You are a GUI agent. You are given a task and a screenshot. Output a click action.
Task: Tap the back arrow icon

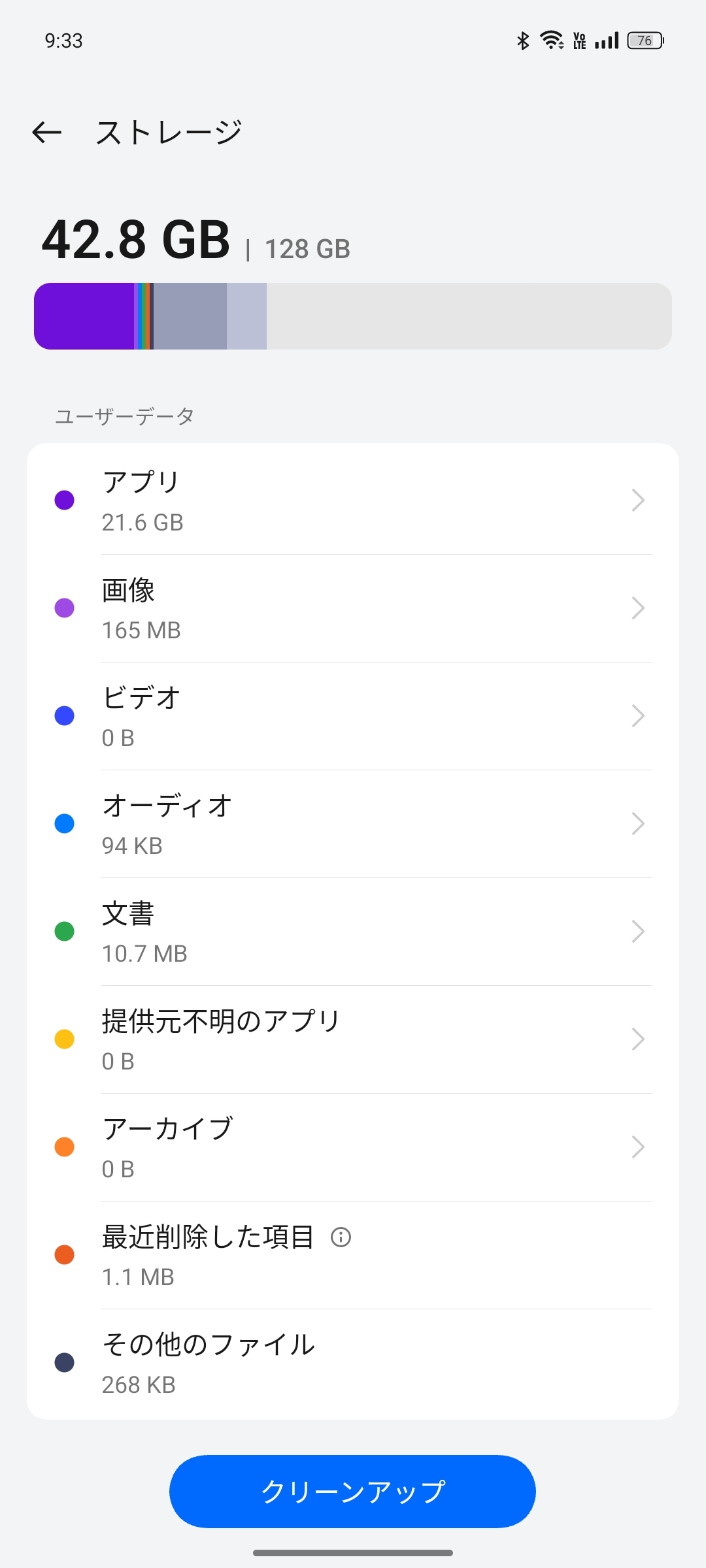(x=47, y=133)
